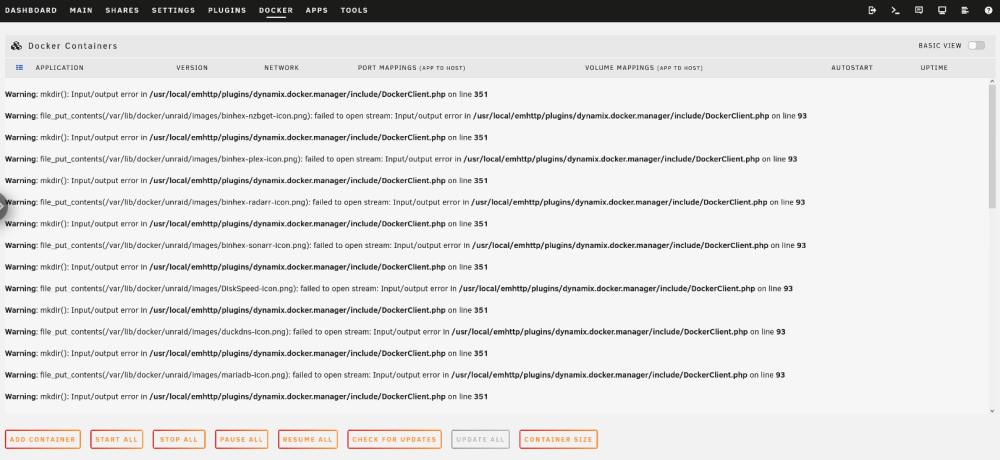The height and width of the screenshot is (460, 1000).
Task: Click the Add Container button
Action: [x=43, y=440]
